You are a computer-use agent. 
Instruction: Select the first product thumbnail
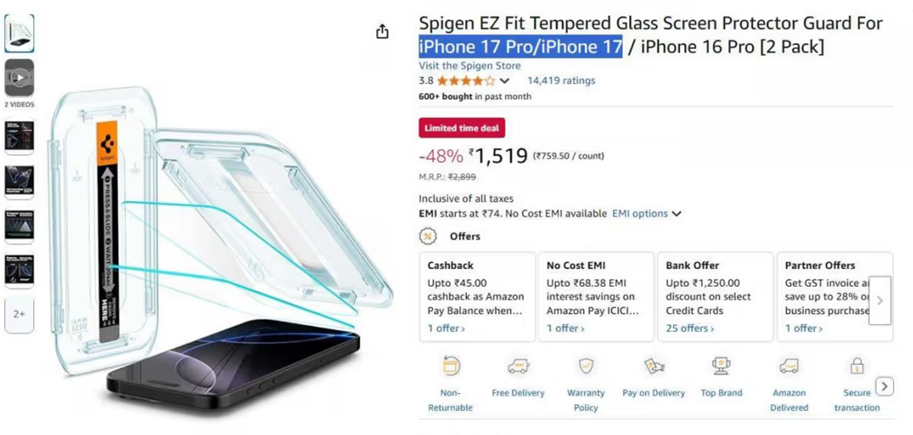coord(19,34)
